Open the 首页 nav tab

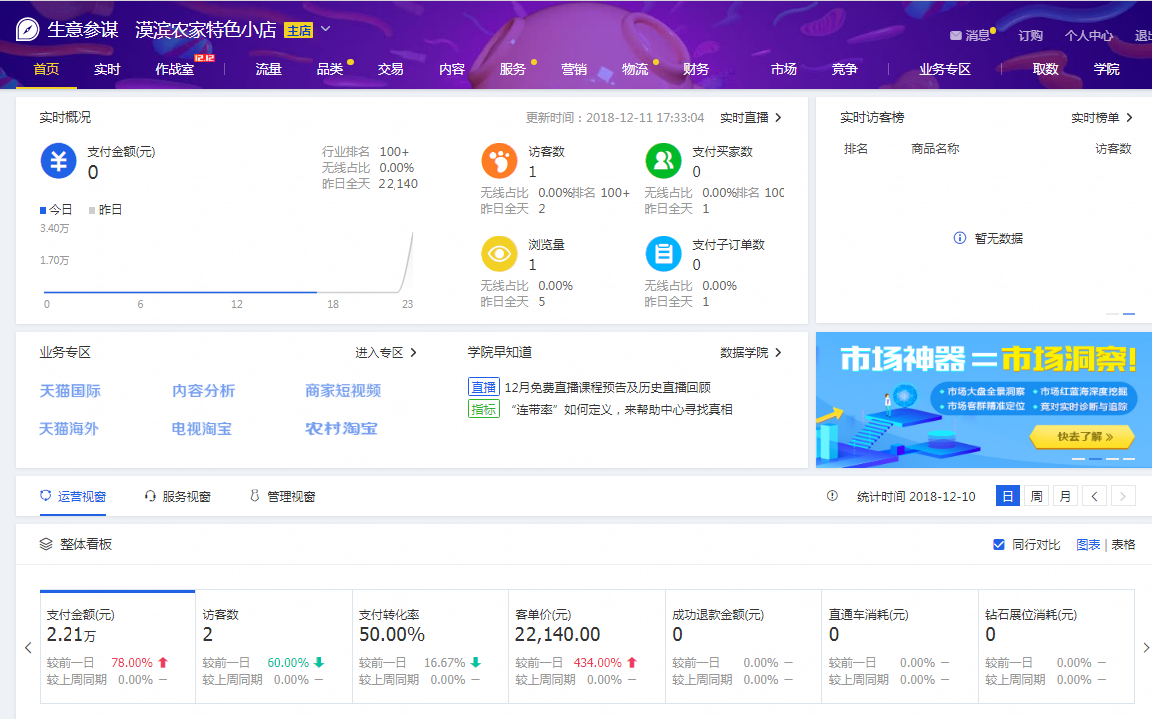click(46, 69)
